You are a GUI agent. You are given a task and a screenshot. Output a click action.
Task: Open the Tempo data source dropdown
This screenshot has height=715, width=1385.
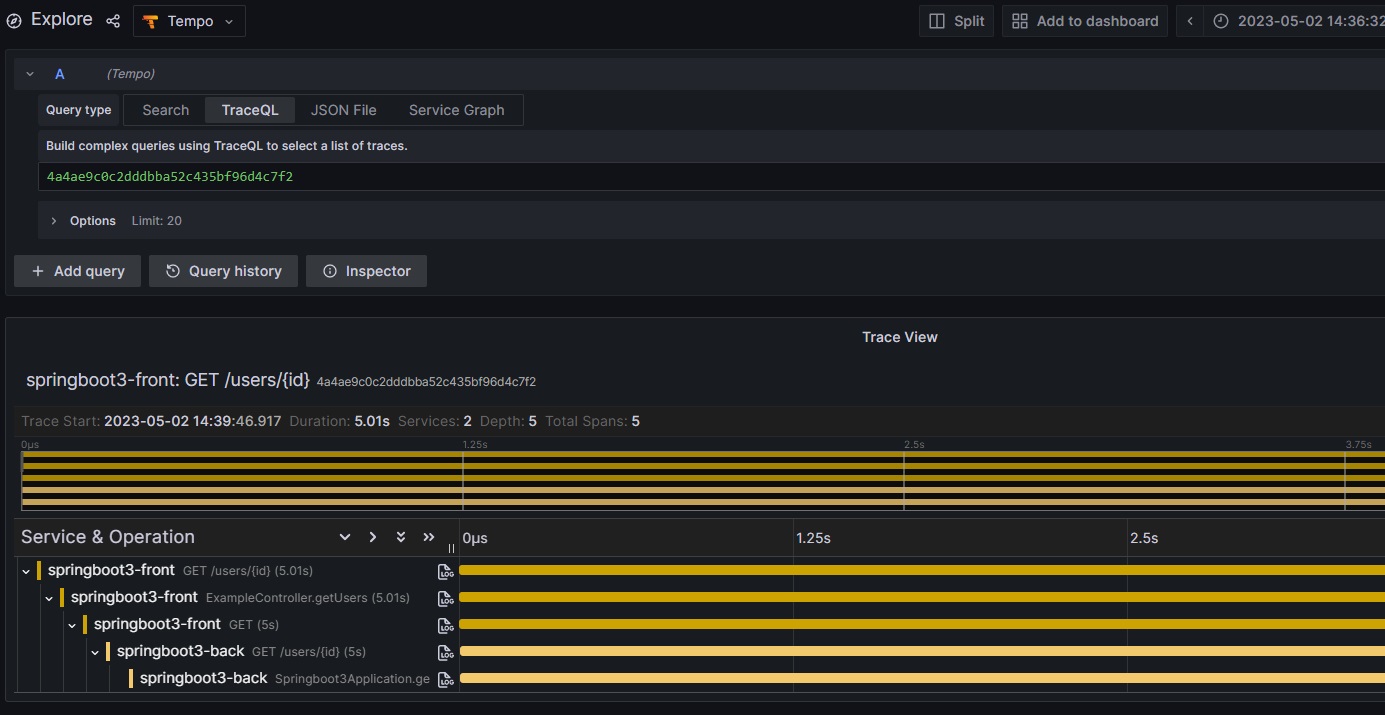189,21
